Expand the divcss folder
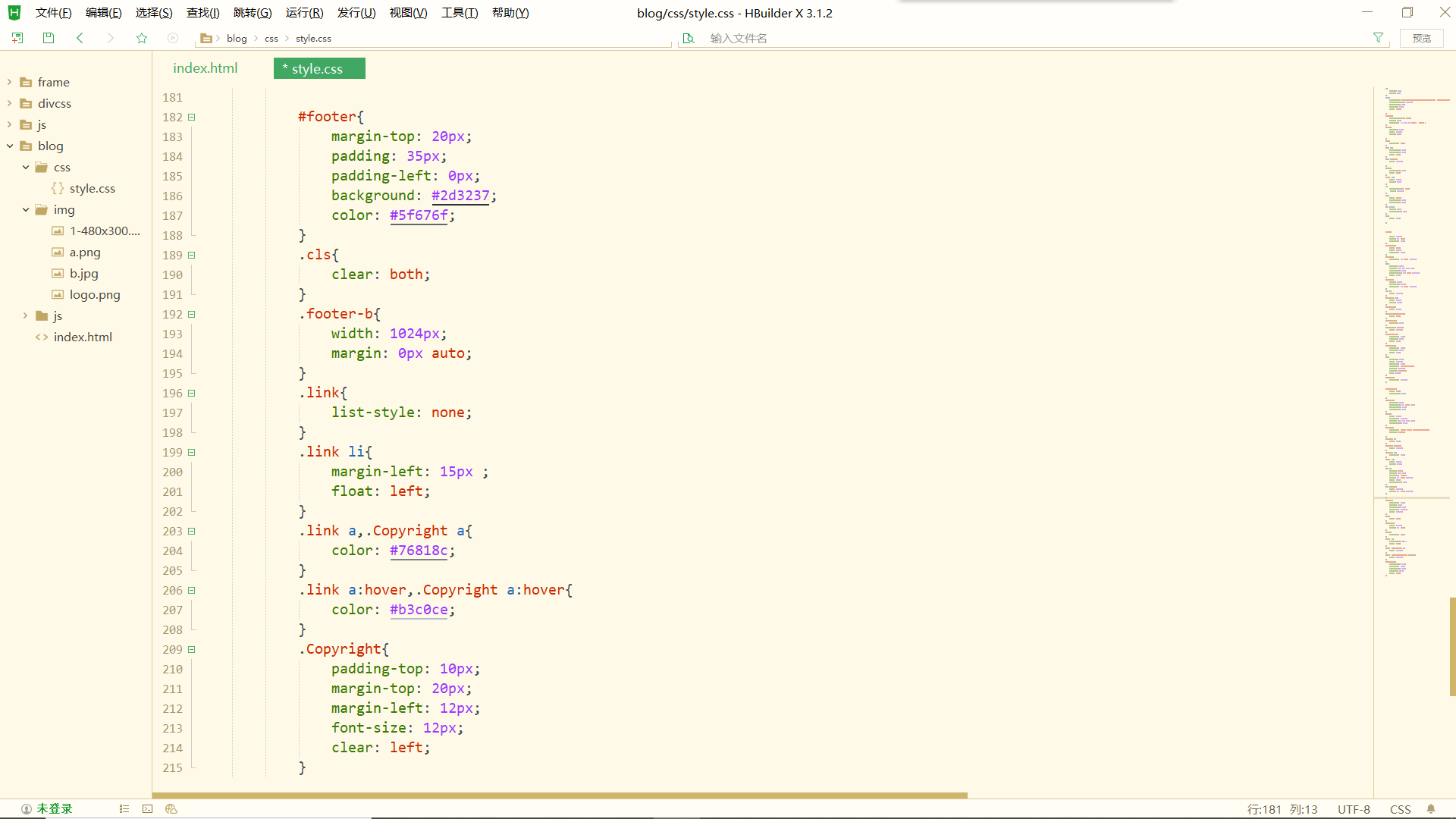The image size is (1456, 819). 10,103
